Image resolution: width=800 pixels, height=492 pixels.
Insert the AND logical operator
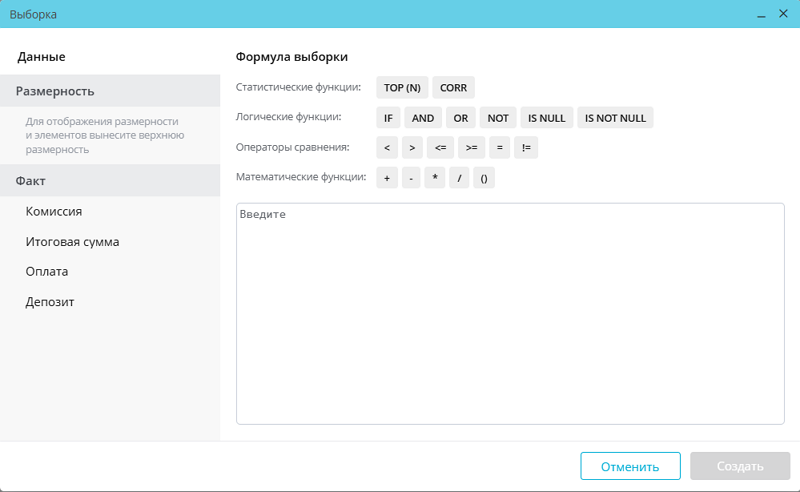tap(423, 118)
